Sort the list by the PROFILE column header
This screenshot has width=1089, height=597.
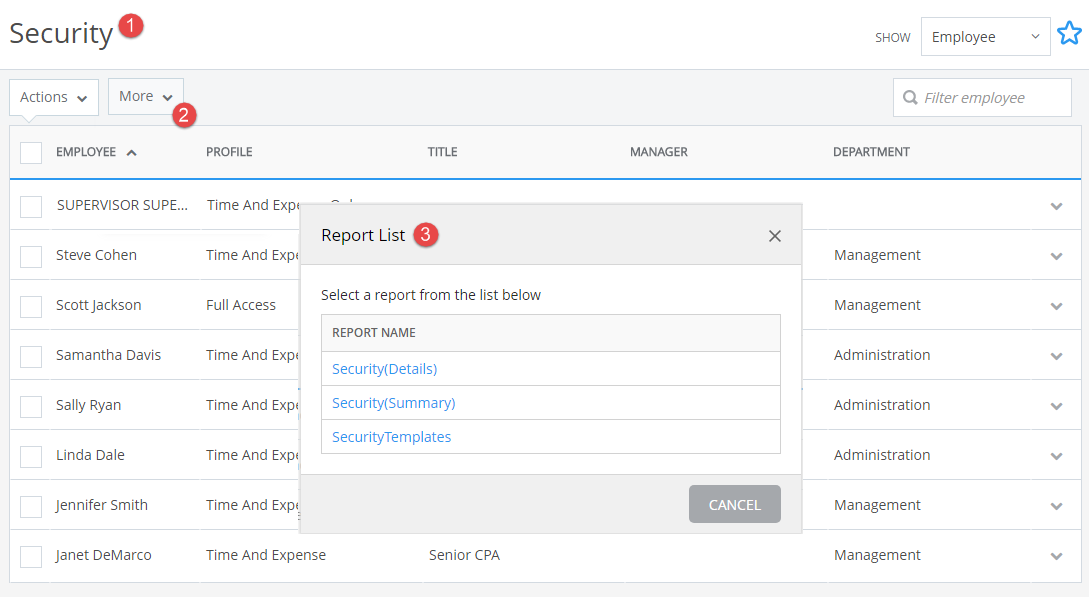[229, 152]
